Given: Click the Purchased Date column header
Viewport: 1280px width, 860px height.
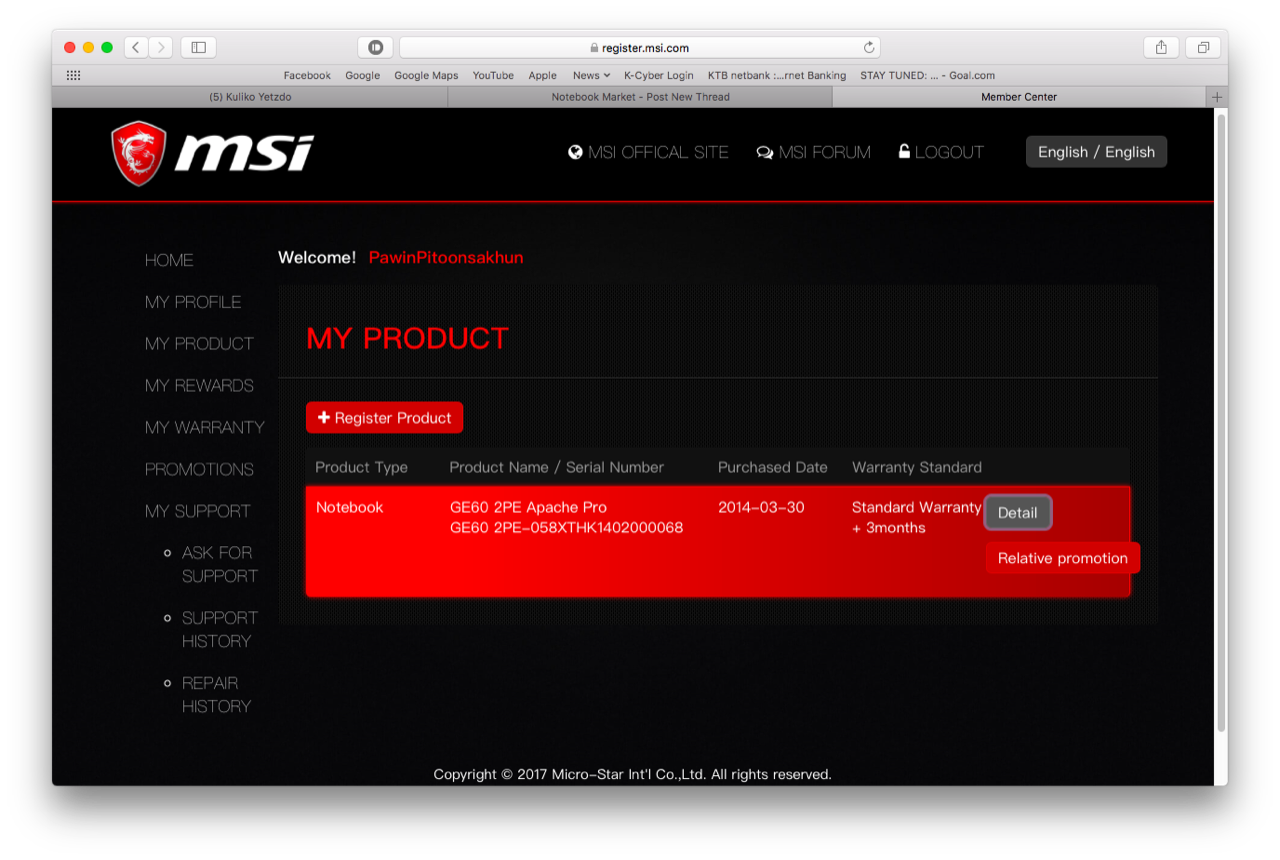Looking at the screenshot, I should point(773,467).
